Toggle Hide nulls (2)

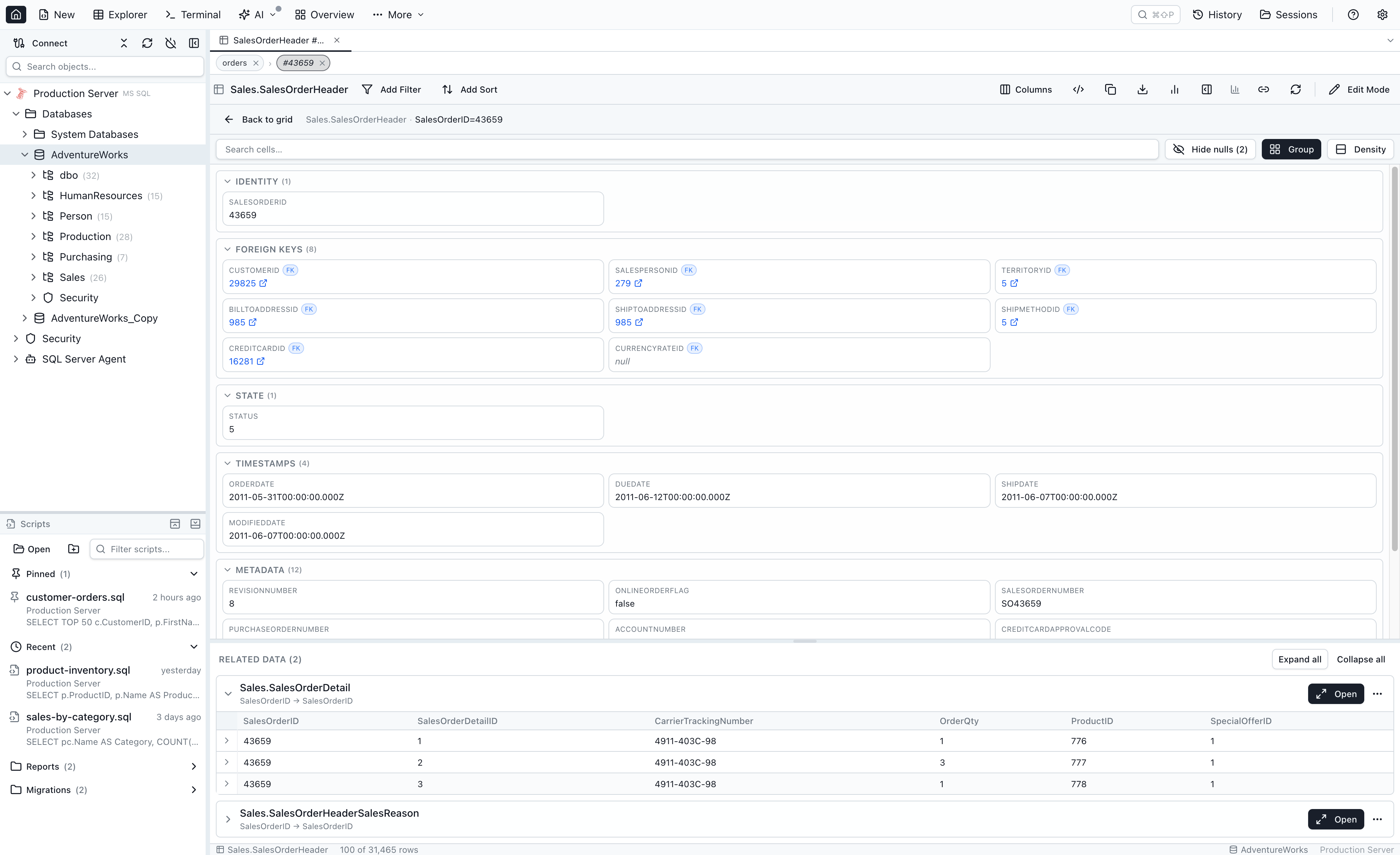click(x=1210, y=149)
